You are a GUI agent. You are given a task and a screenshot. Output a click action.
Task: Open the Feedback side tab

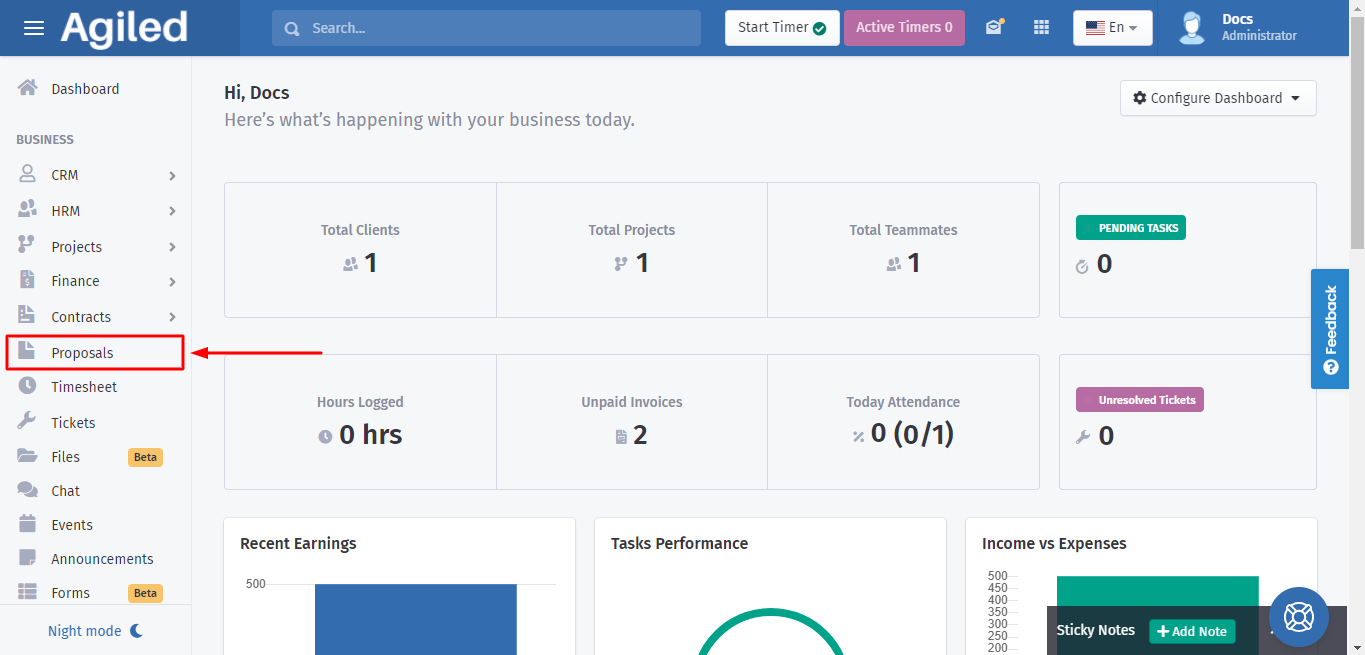click(x=1331, y=328)
